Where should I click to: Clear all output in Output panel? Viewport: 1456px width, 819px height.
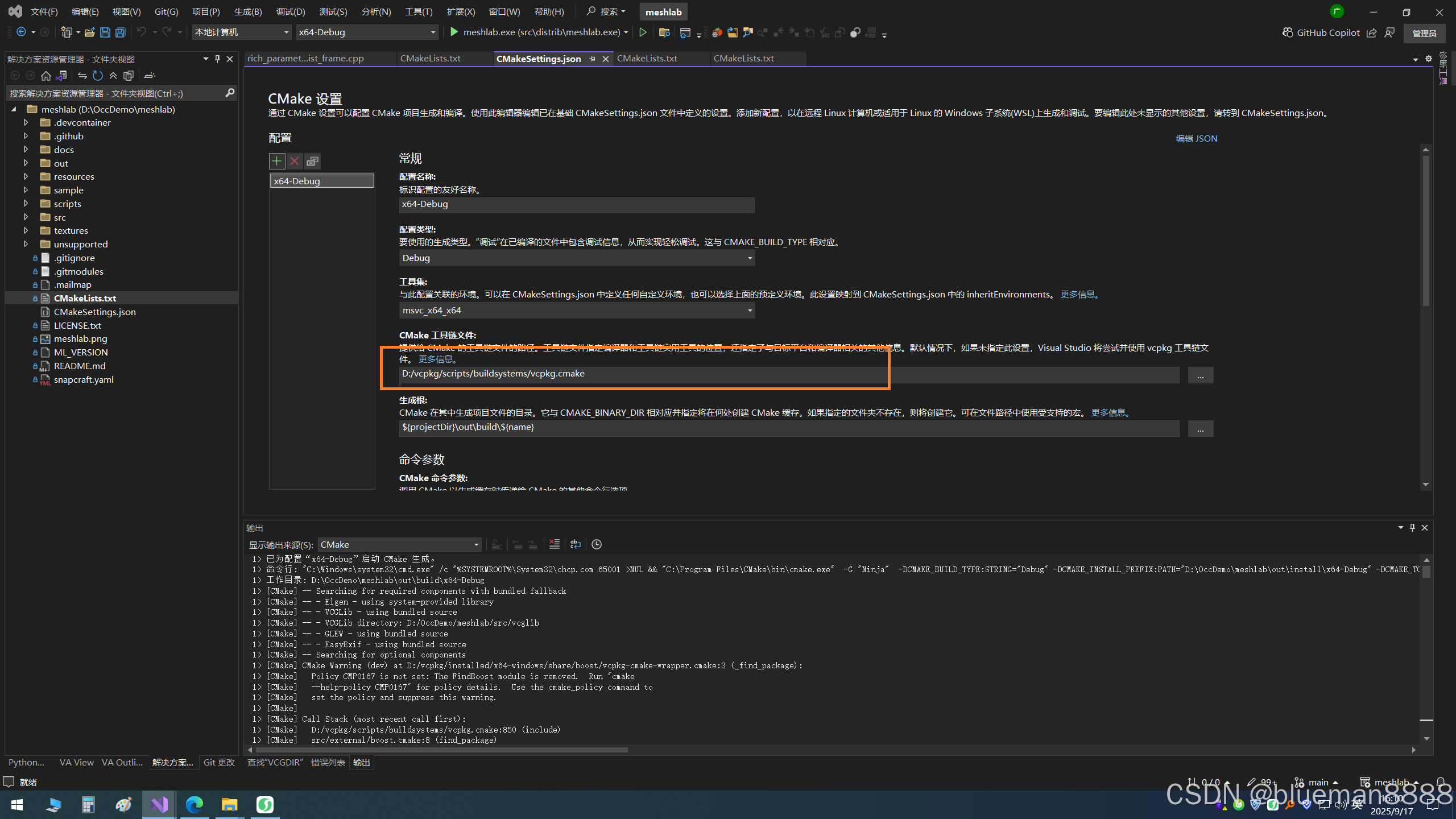pyautogui.click(x=555, y=544)
